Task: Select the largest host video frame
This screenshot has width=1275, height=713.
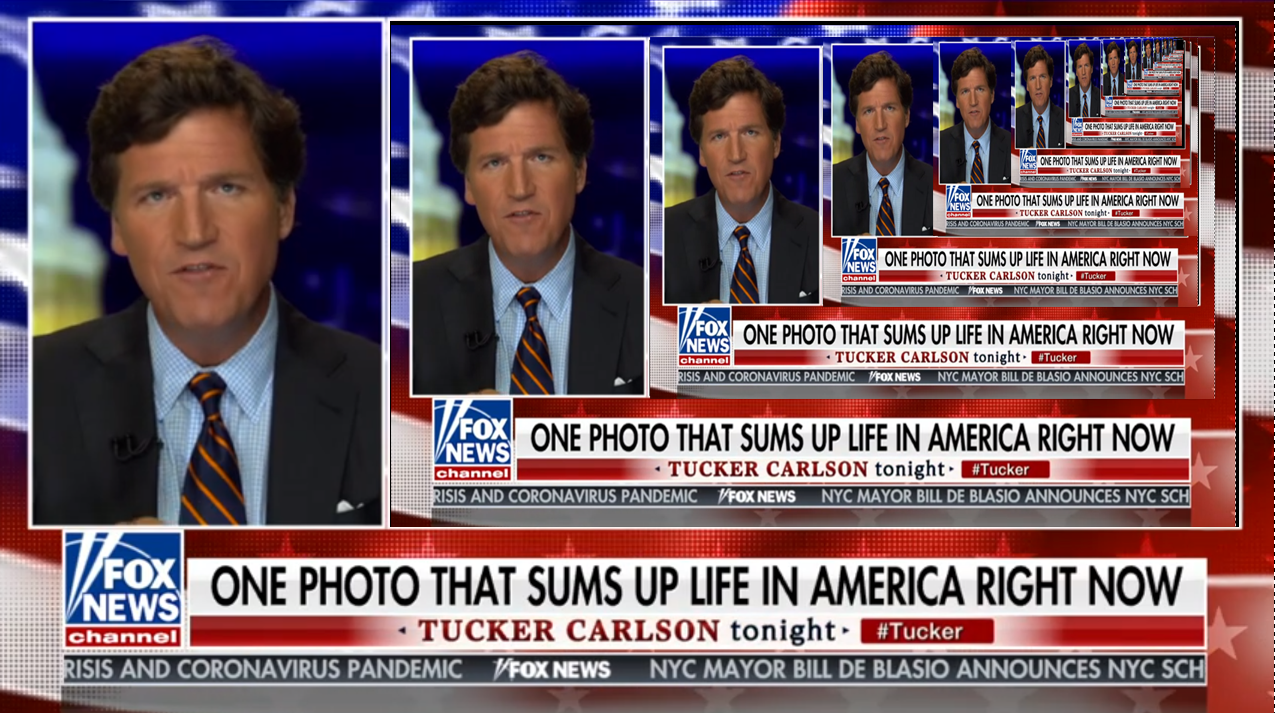Action: click(207, 273)
